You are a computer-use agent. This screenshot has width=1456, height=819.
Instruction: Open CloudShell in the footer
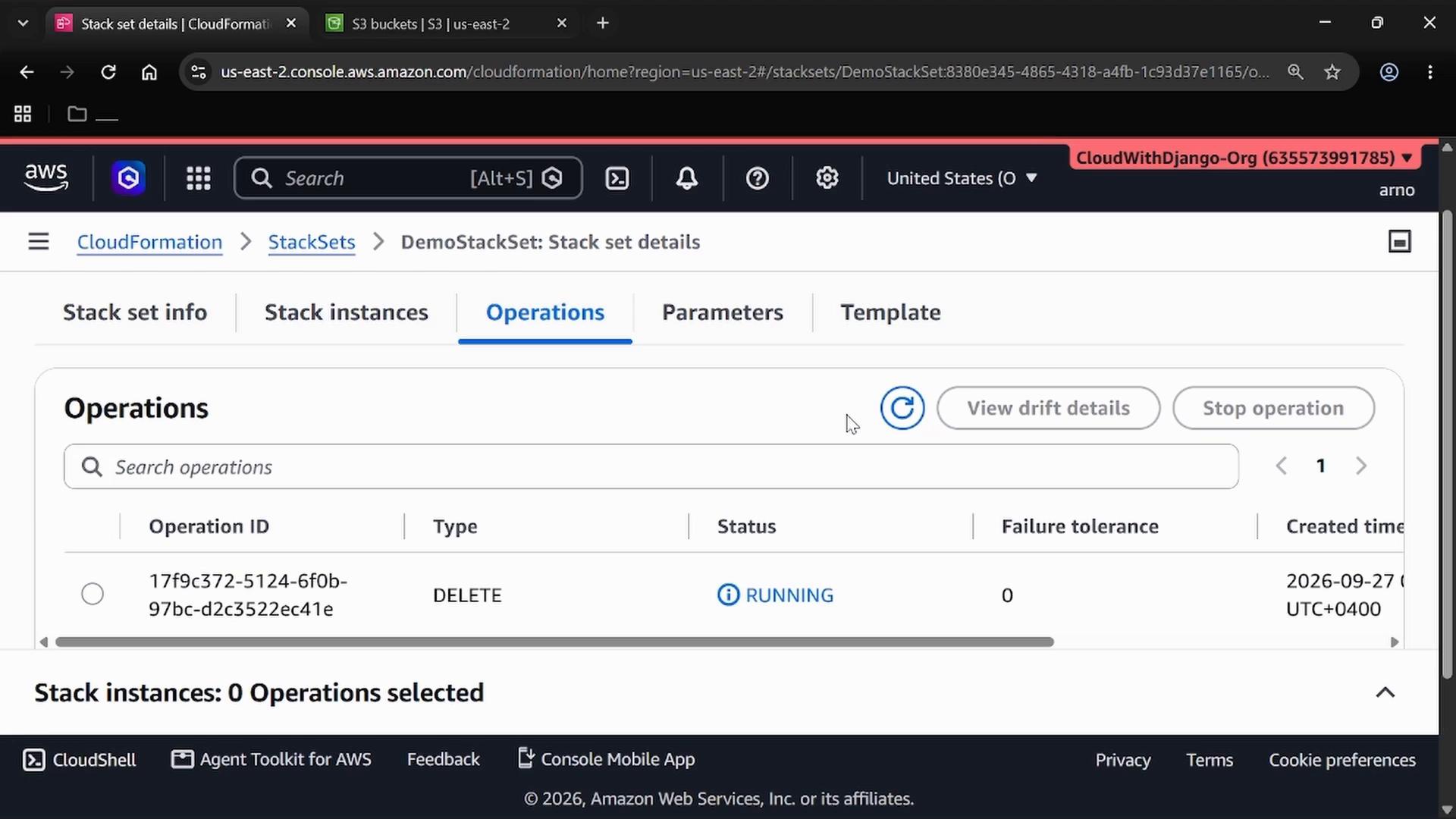[x=80, y=760]
